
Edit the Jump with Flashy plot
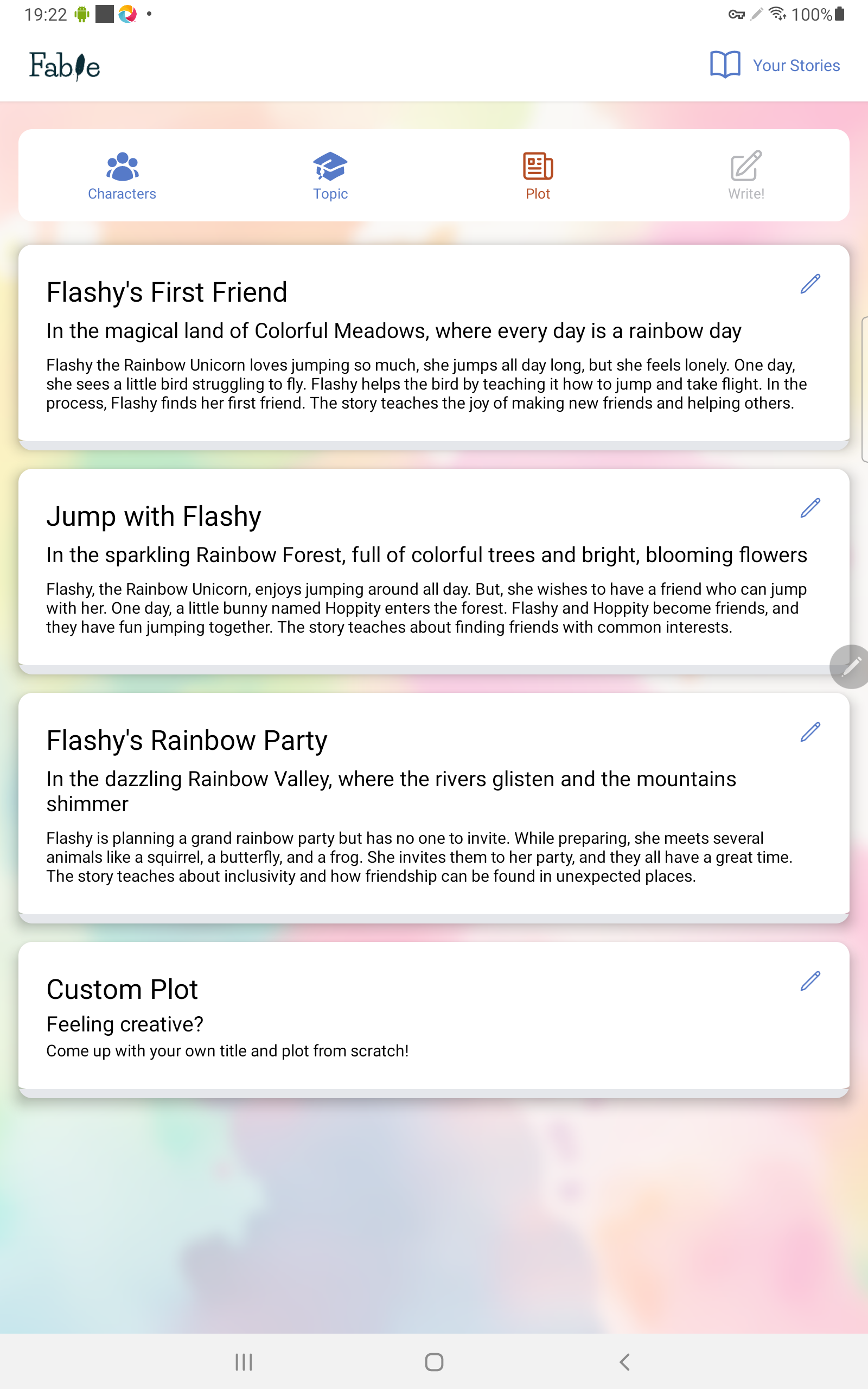[810, 507]
